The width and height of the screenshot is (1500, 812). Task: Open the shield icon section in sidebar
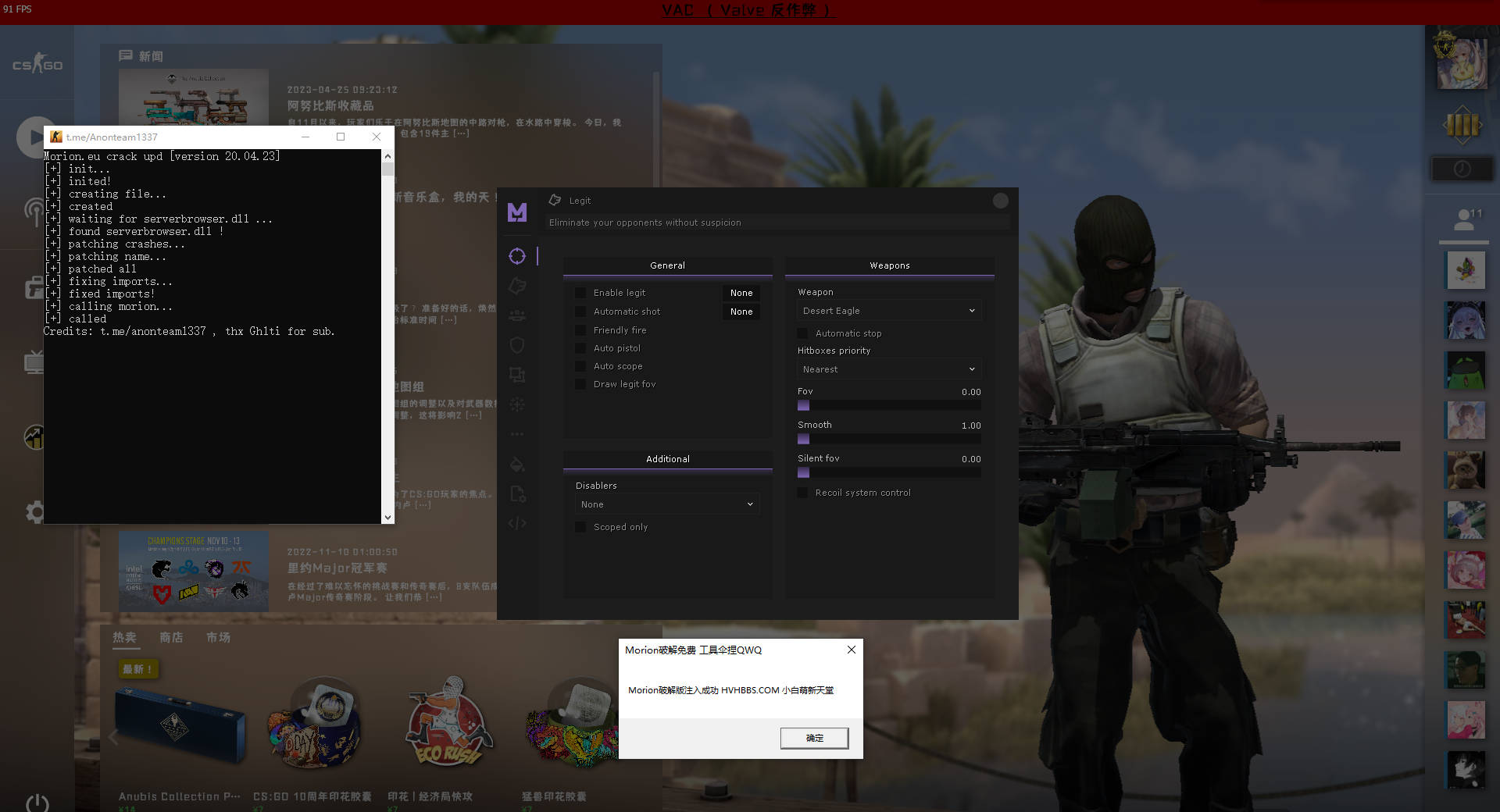tap(517, 345)
